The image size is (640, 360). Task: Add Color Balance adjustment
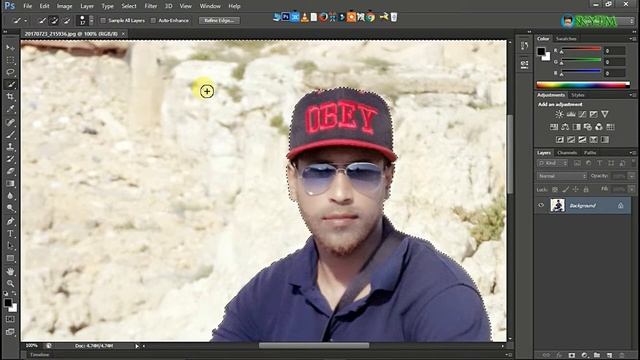(x=565, y=127)
